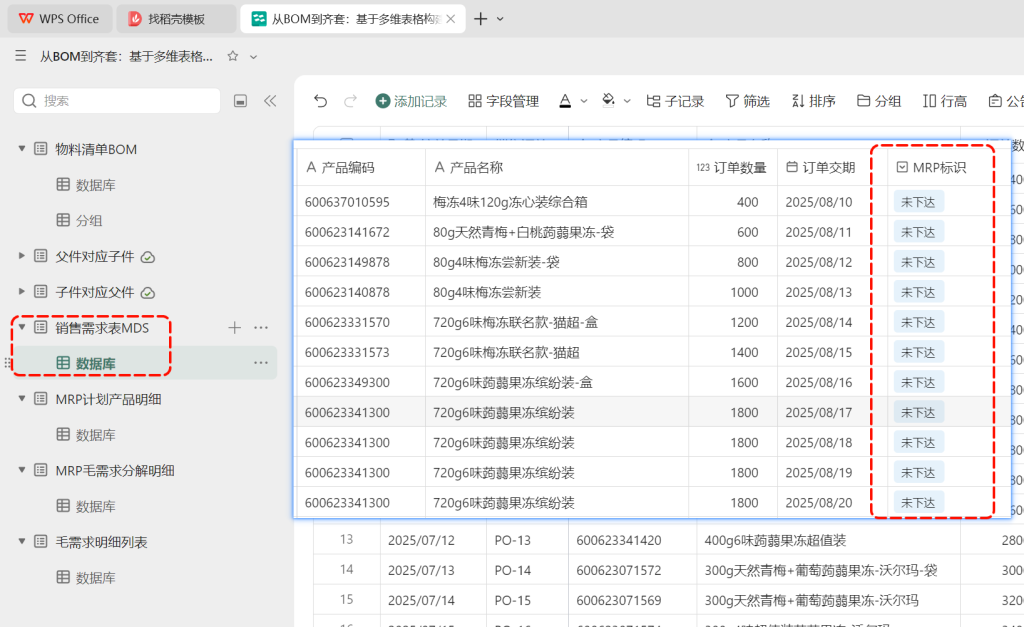Click sync status icon beside 子件对应父件
Screen dimensions: 1024x627
click(x=148, y=293)
